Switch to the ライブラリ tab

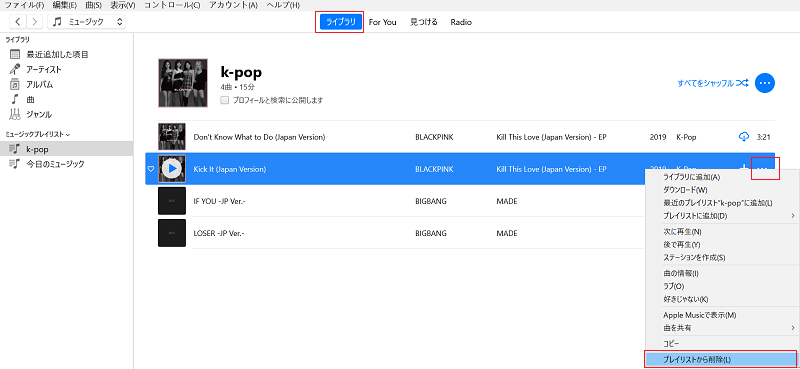(x=341, y=22)
